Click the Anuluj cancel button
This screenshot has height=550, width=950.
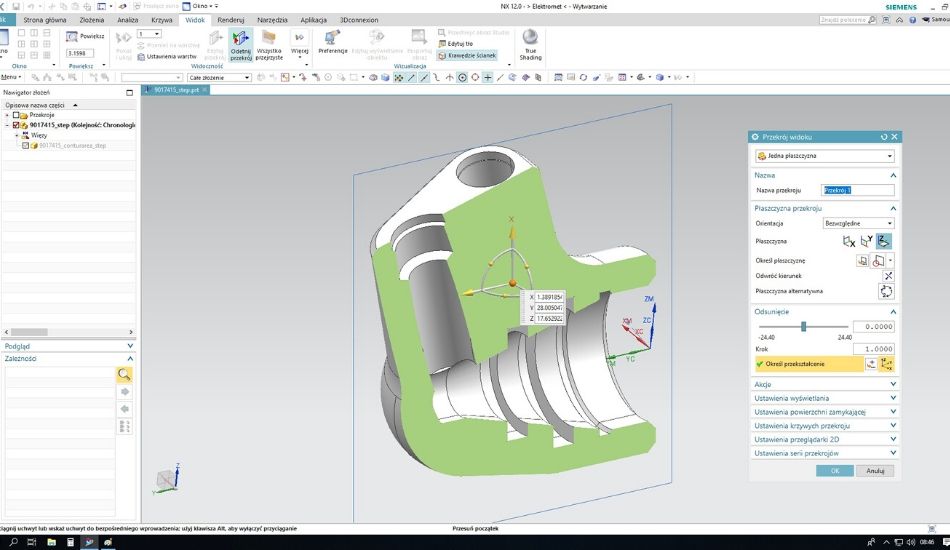point(875,471)
